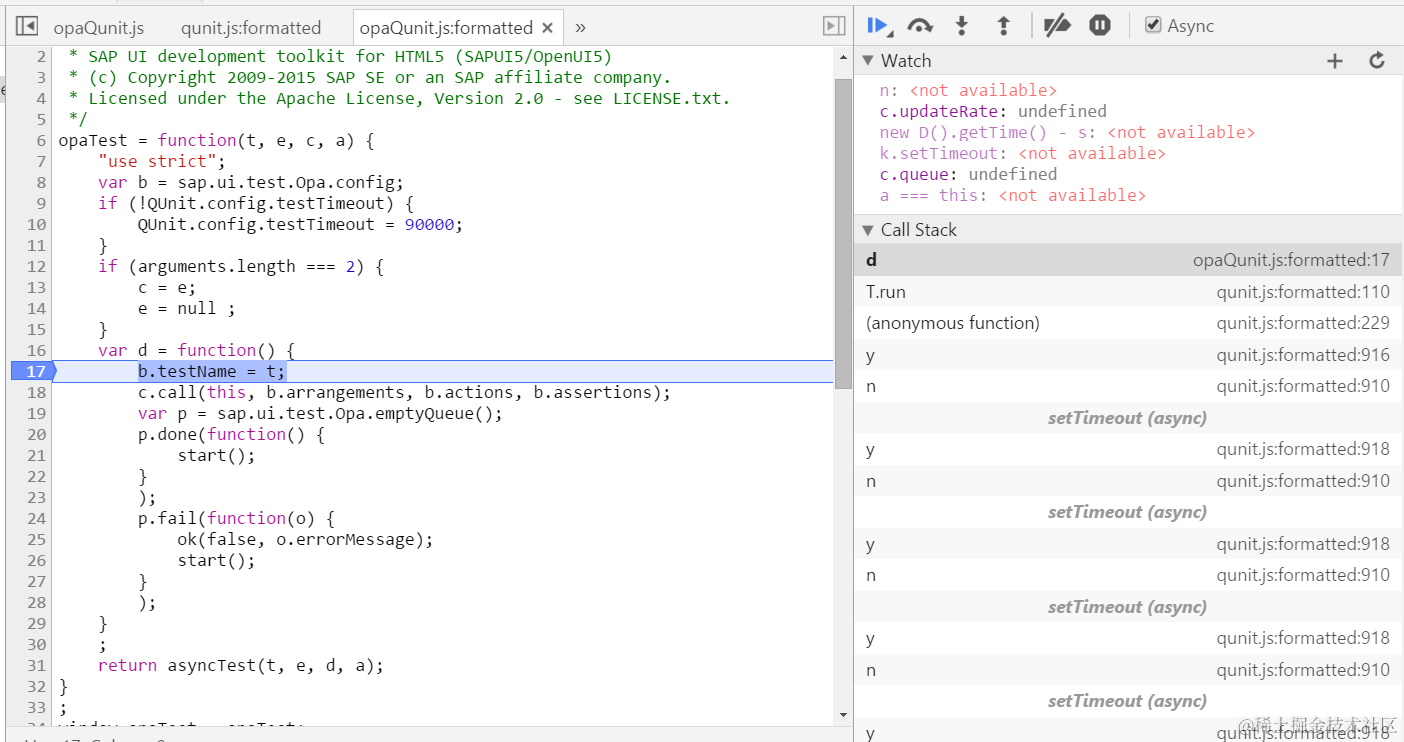Click watch expression c.updateRate
This screenshot has width=1404, height=742.
[993, 111]
